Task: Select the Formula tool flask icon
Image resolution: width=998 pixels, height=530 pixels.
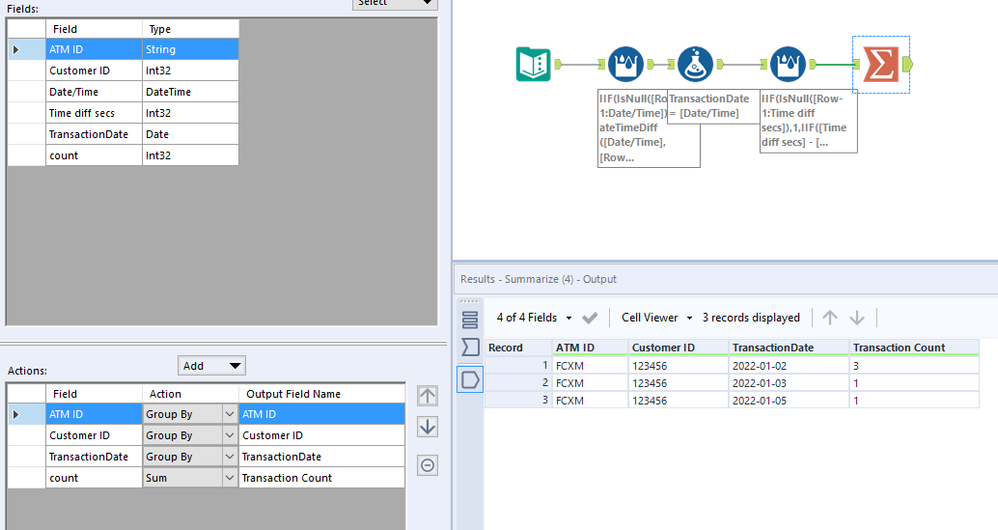Action: tap(695, 64)
